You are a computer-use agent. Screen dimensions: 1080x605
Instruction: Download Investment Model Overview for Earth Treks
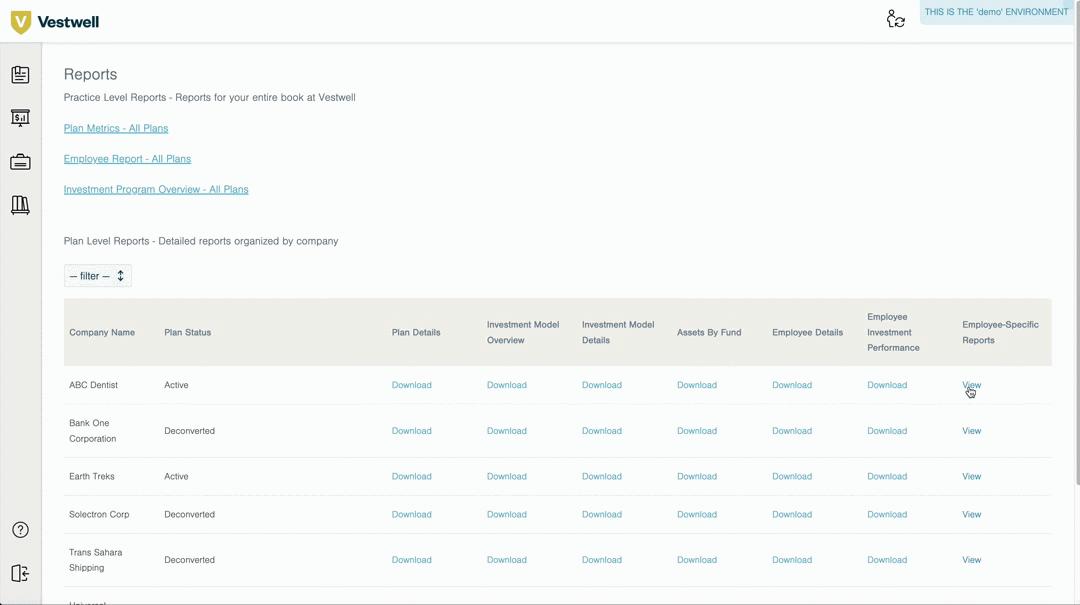coord(507,476)
